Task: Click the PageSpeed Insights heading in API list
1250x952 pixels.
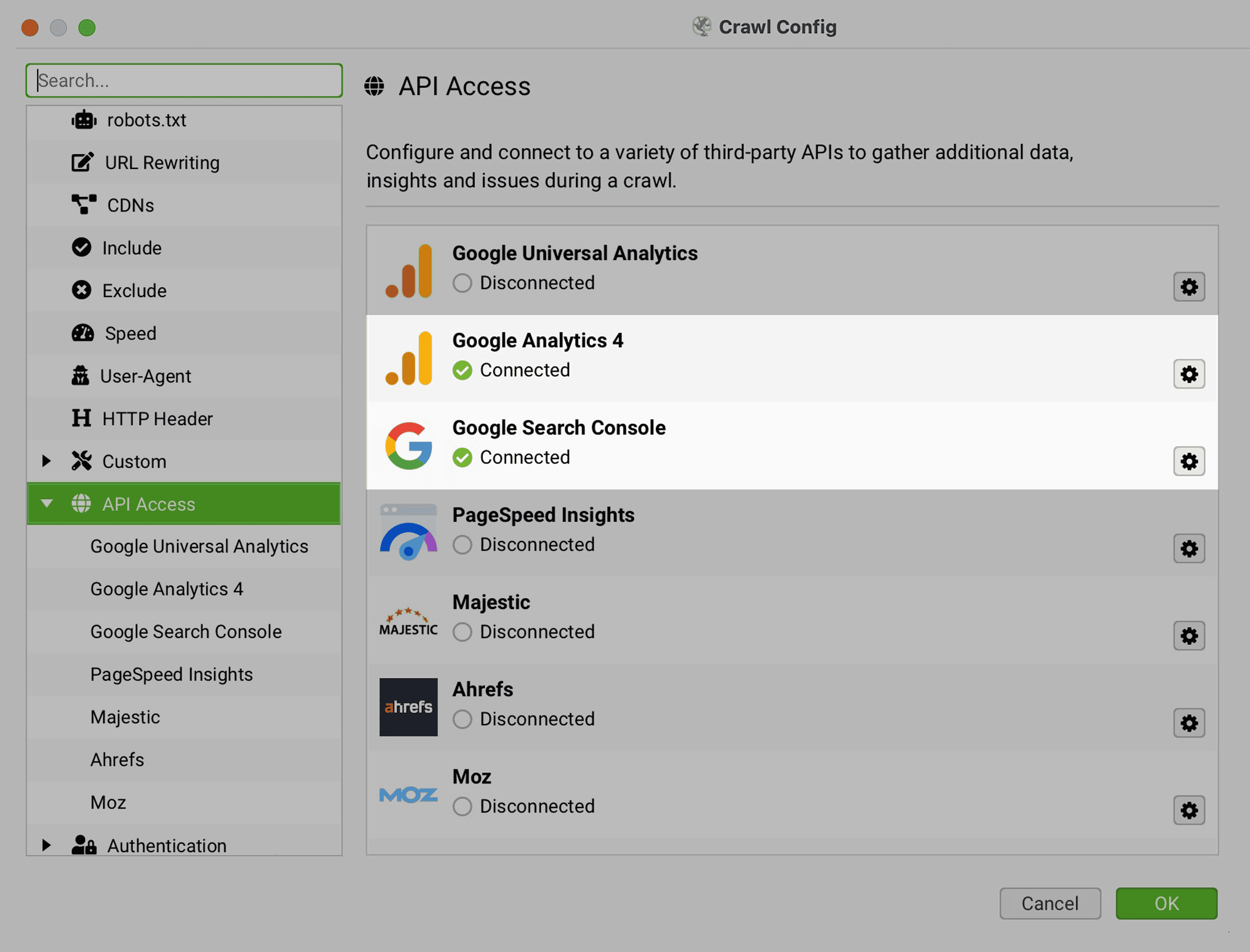Action: click(543, 515)
